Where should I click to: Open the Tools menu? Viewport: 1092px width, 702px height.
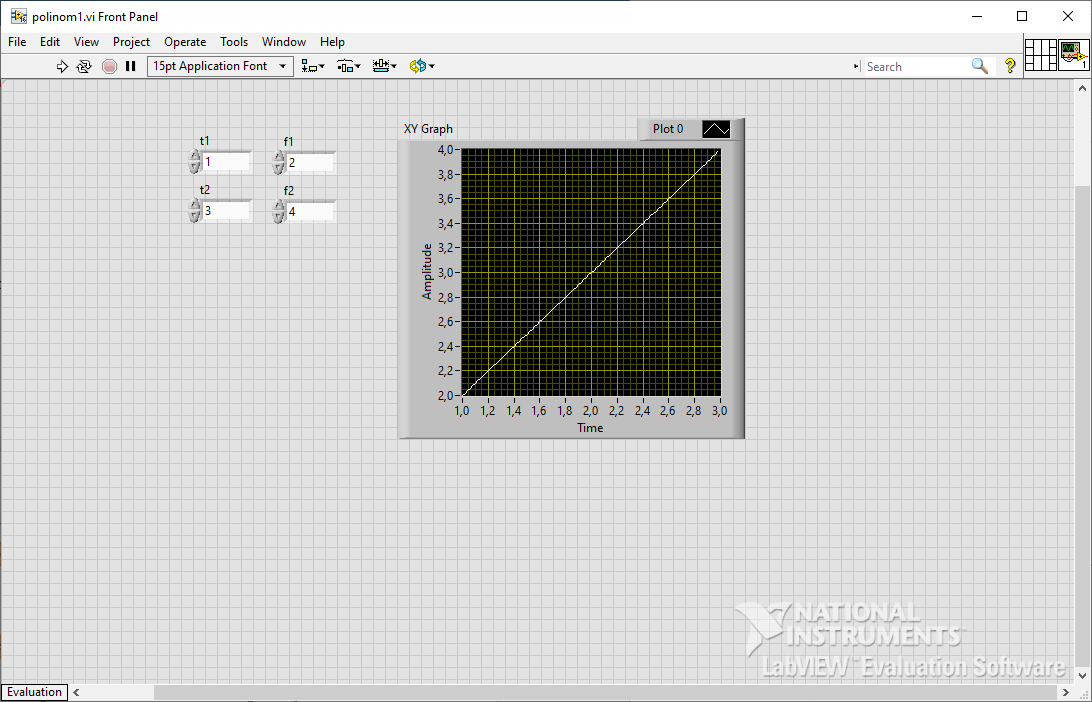[234, 42]
